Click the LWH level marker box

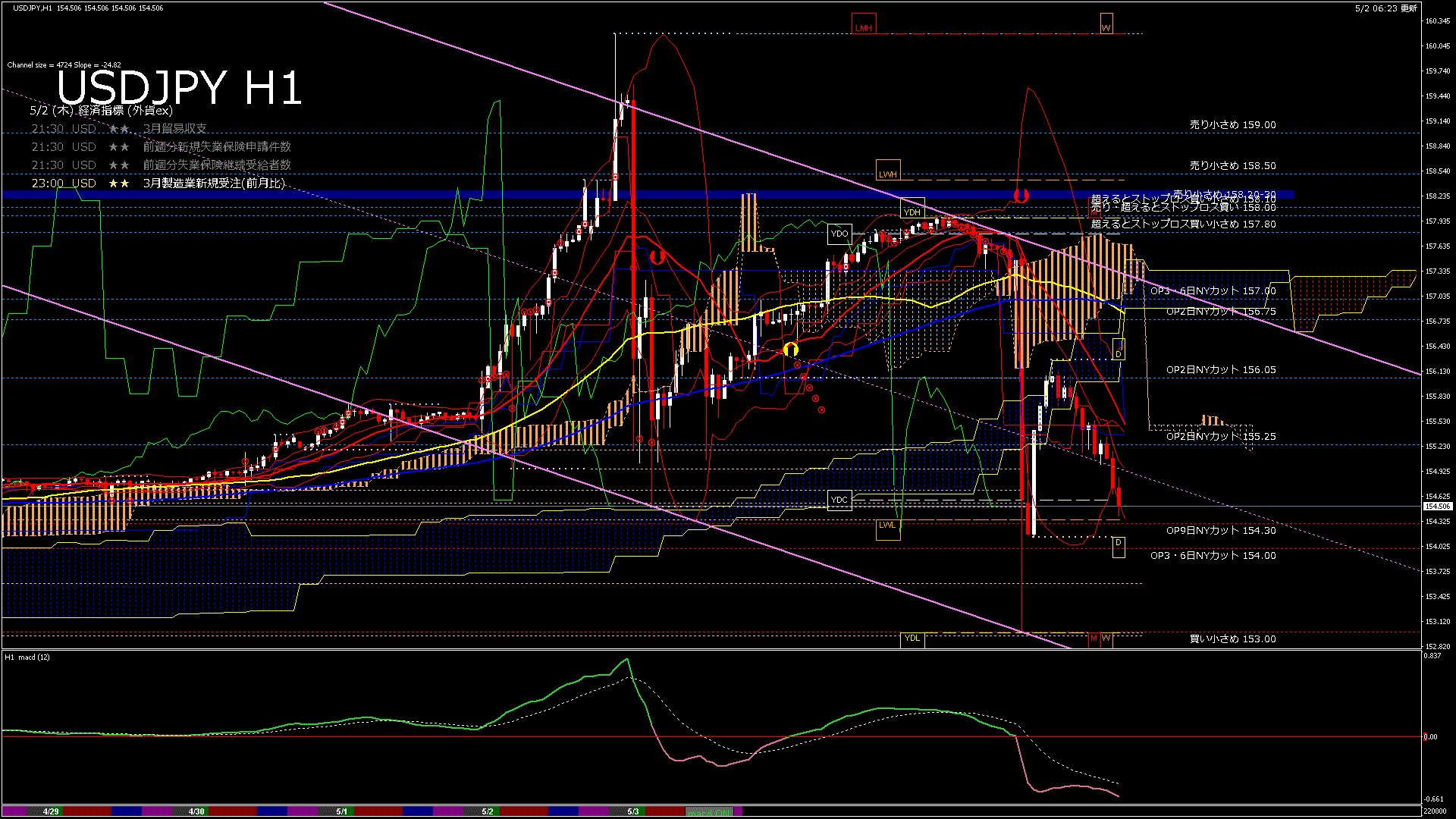(x=888, y=170)
